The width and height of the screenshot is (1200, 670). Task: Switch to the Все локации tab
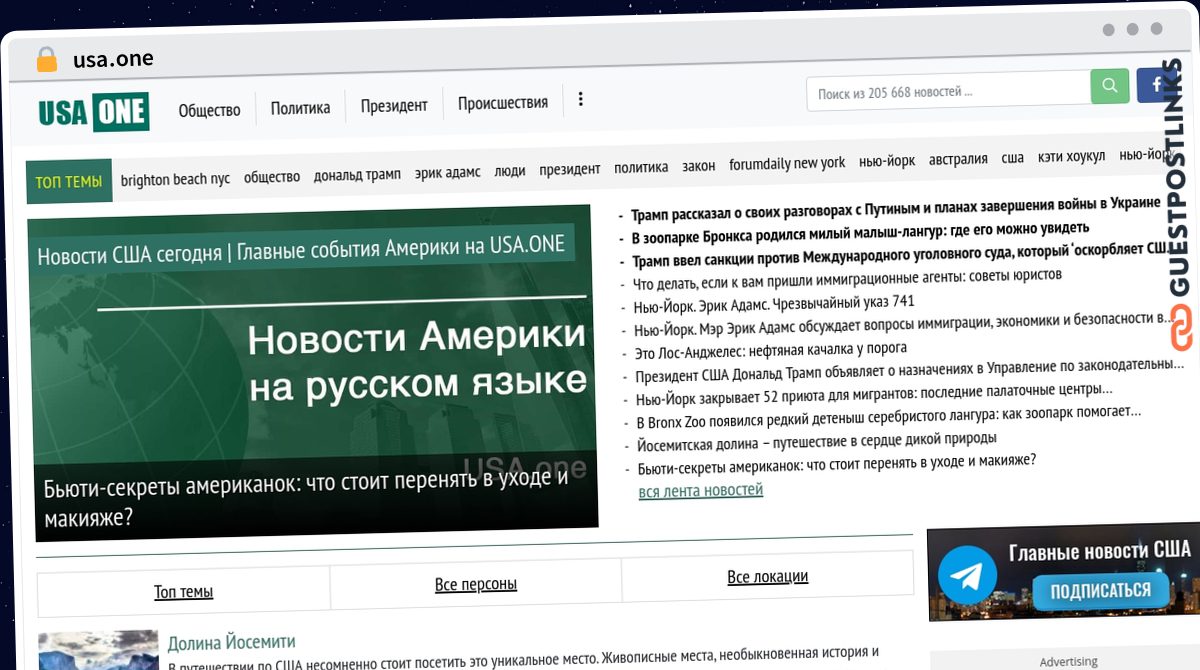(x=768, y=576)
